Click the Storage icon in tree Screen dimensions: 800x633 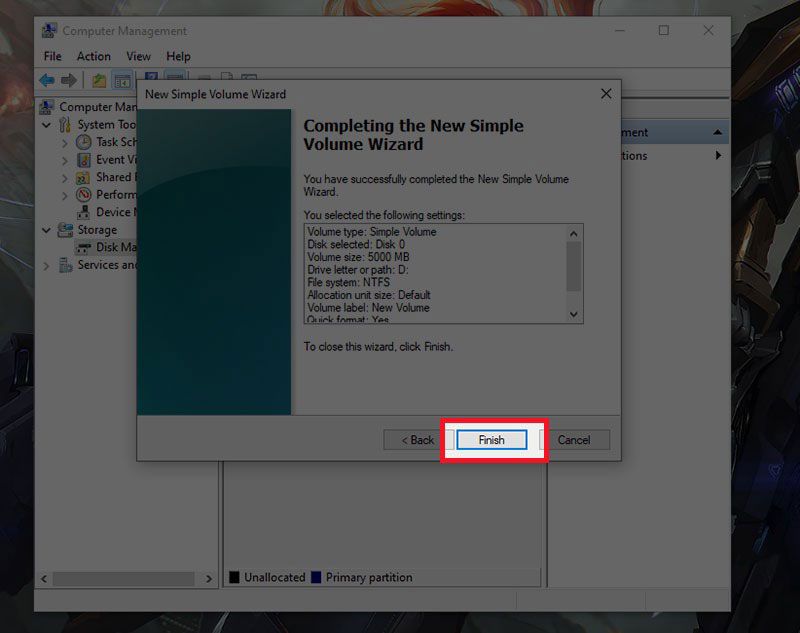[65, 230]
